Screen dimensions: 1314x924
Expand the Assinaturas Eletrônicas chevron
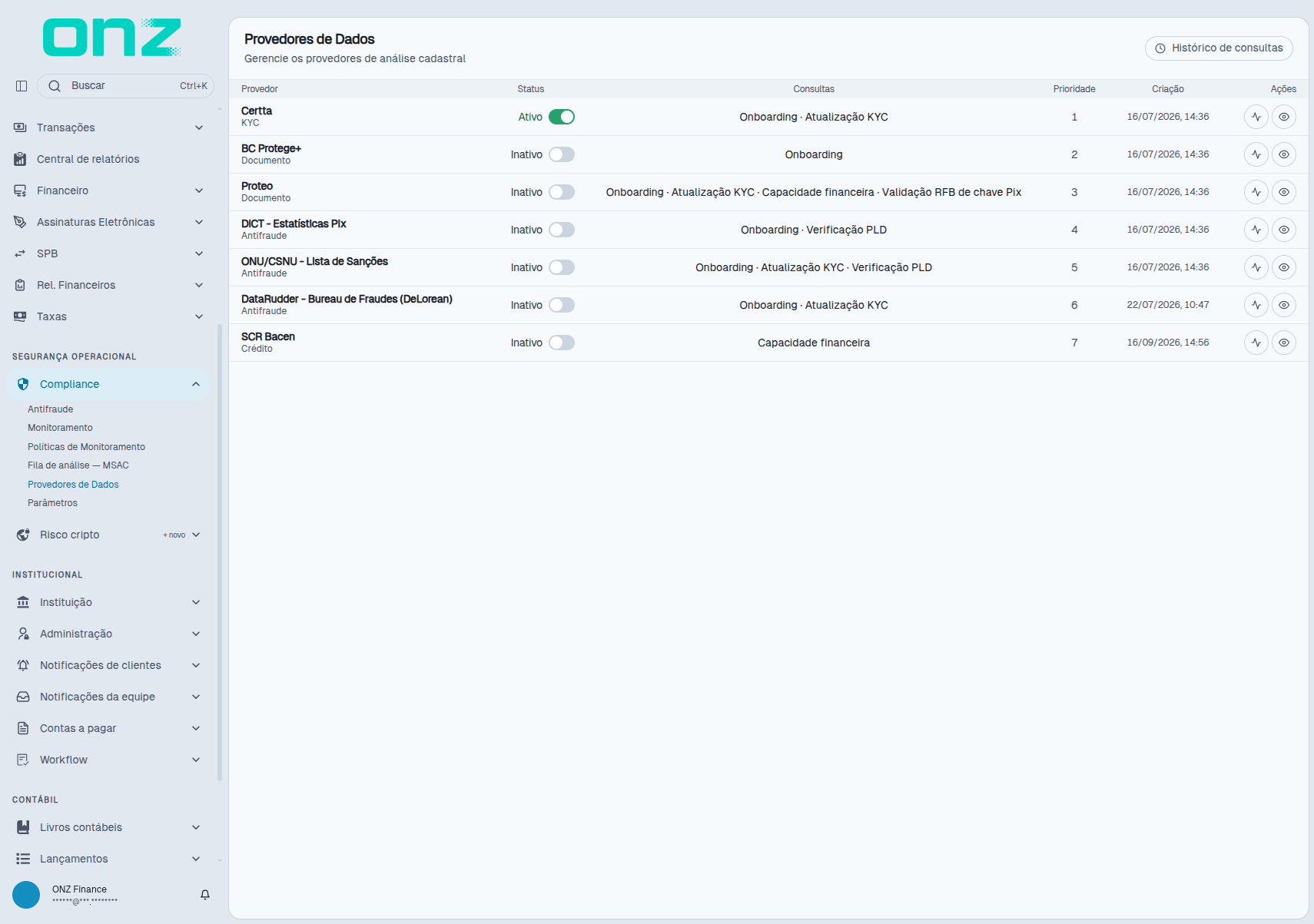coord(199,222)
